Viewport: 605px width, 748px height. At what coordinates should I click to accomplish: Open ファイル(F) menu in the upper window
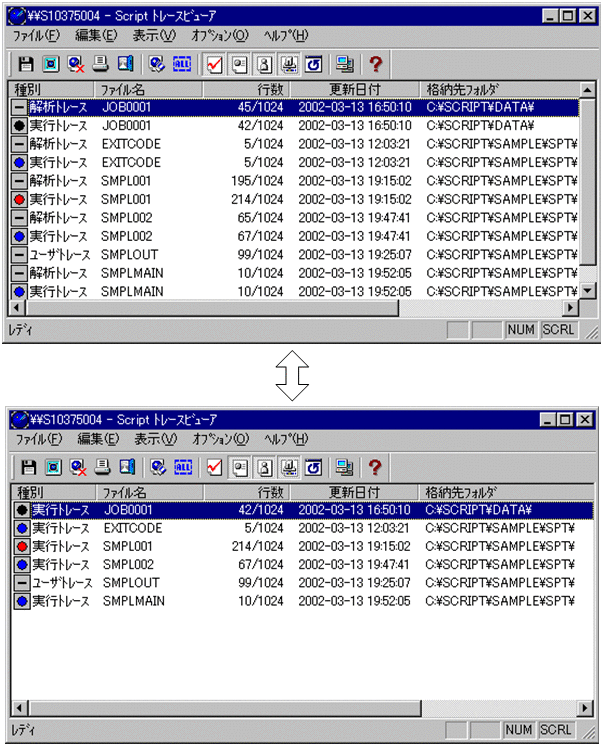[x=37, y=35]
